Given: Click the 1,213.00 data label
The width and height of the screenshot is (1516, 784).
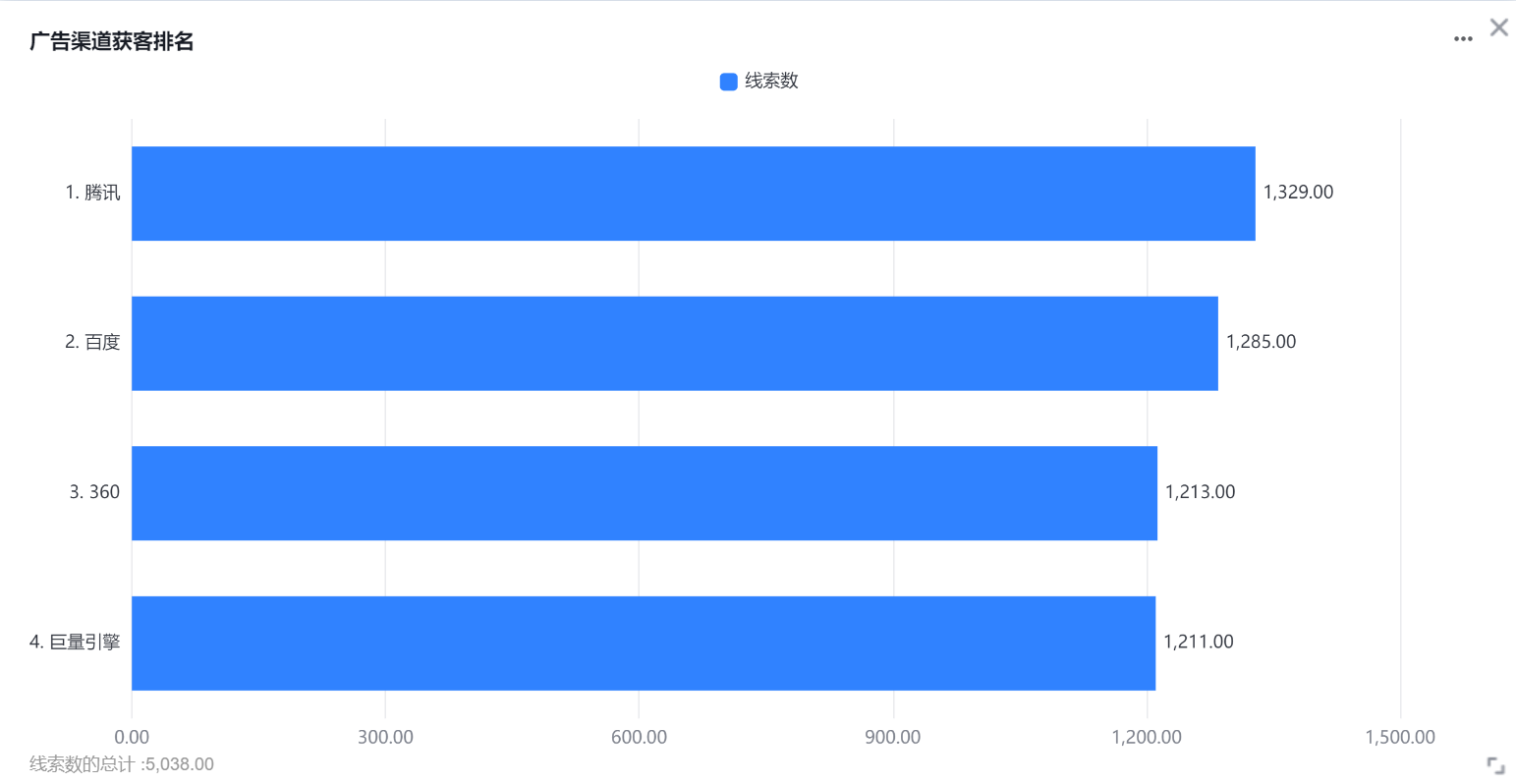Looking at the screenshot, I should pos(1200,492).
